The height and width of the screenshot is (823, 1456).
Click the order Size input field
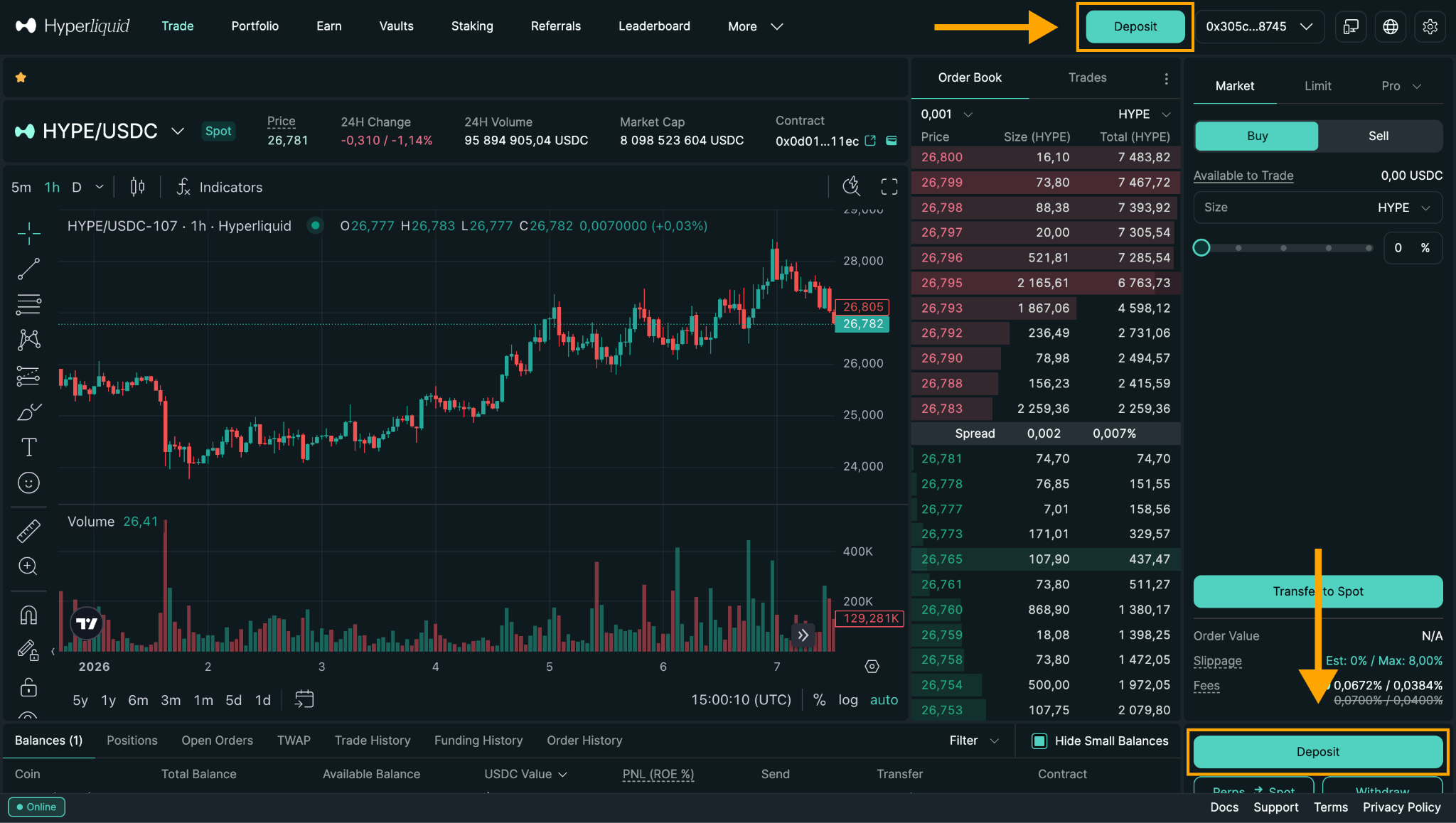1317,208
